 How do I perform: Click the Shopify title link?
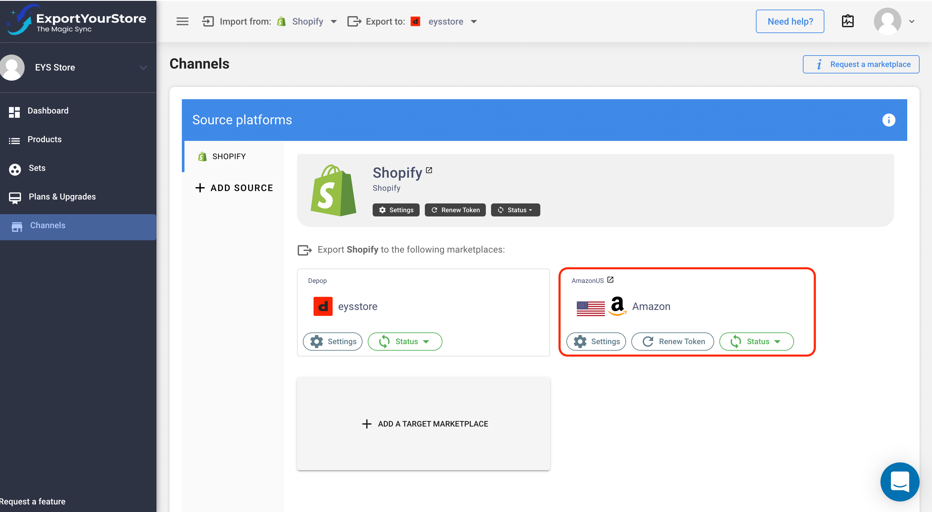[397, 172]
